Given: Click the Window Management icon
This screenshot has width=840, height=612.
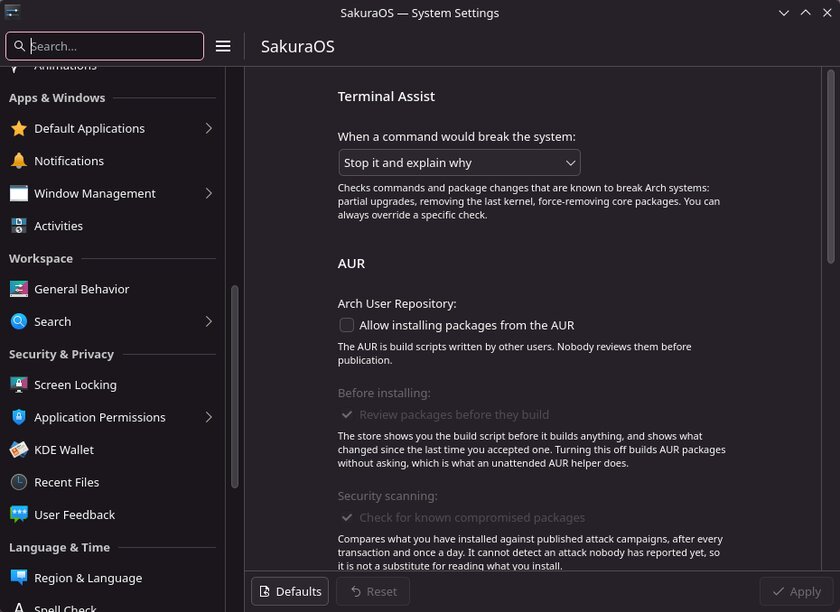Looking at the screenshot, I should tap(19, 193).
